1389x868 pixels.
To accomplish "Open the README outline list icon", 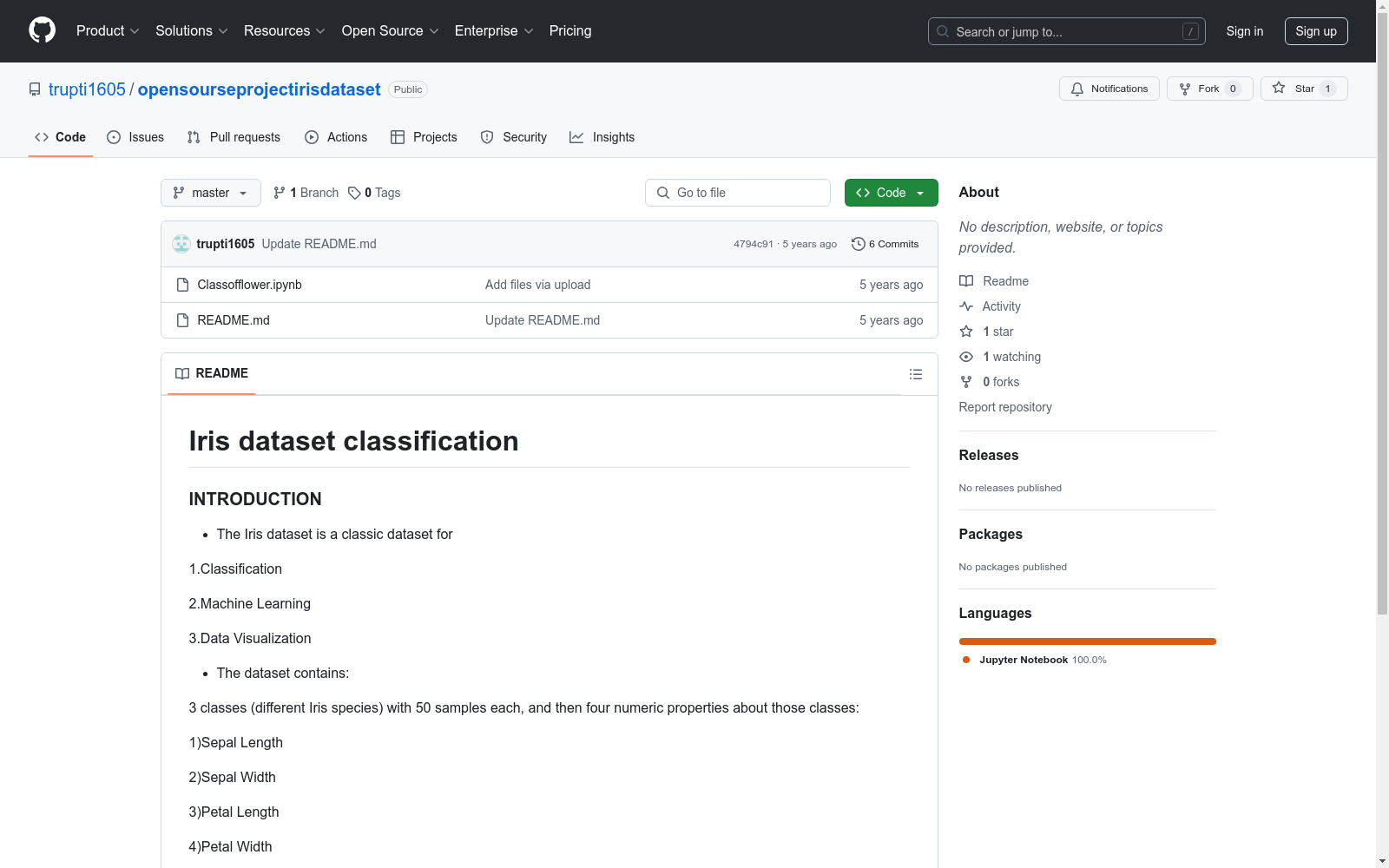I will click(x=916, y=374).
